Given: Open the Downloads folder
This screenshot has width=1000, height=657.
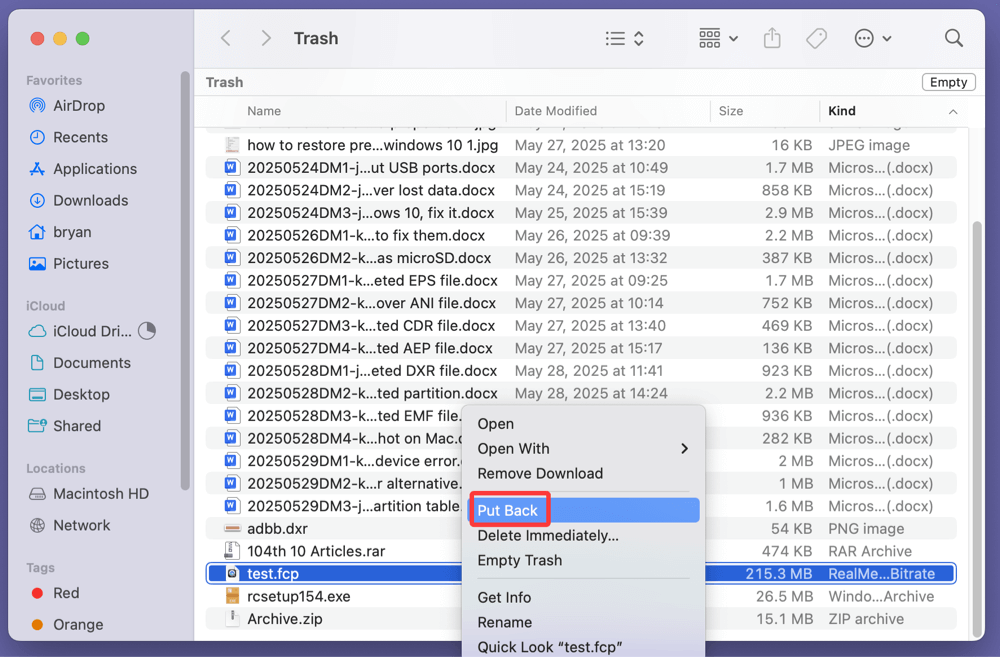Looking at the screenshot, I should (89, 200).
